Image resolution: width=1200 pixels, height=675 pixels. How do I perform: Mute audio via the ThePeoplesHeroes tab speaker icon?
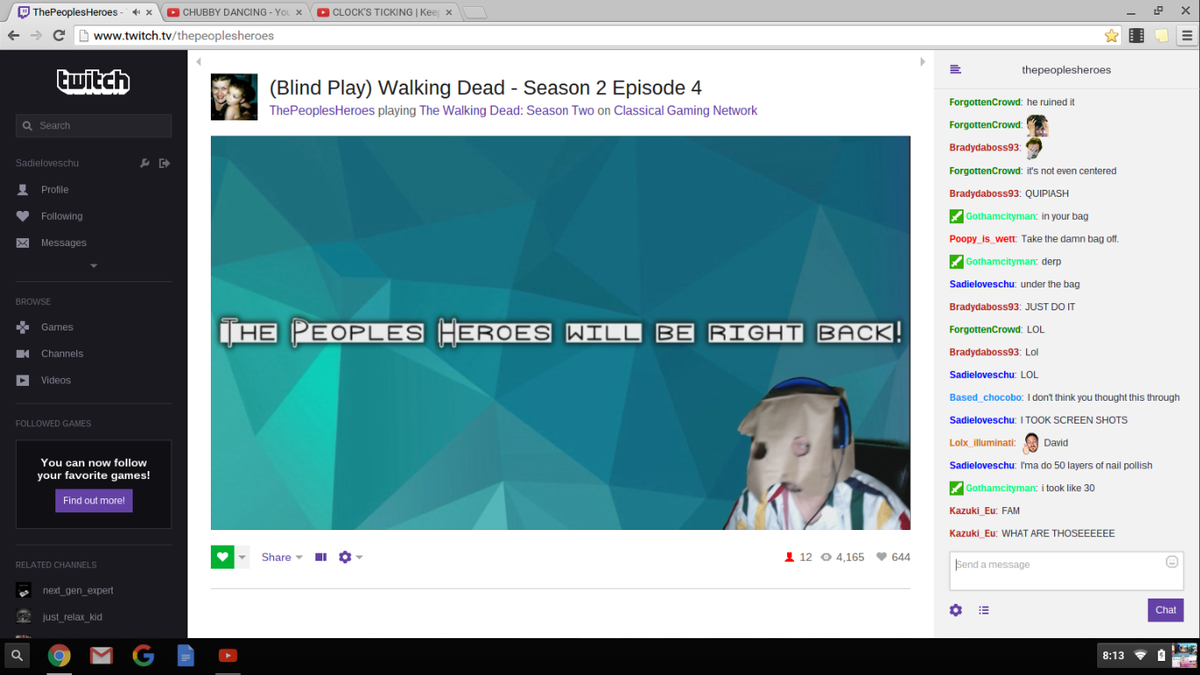point(135,12)
